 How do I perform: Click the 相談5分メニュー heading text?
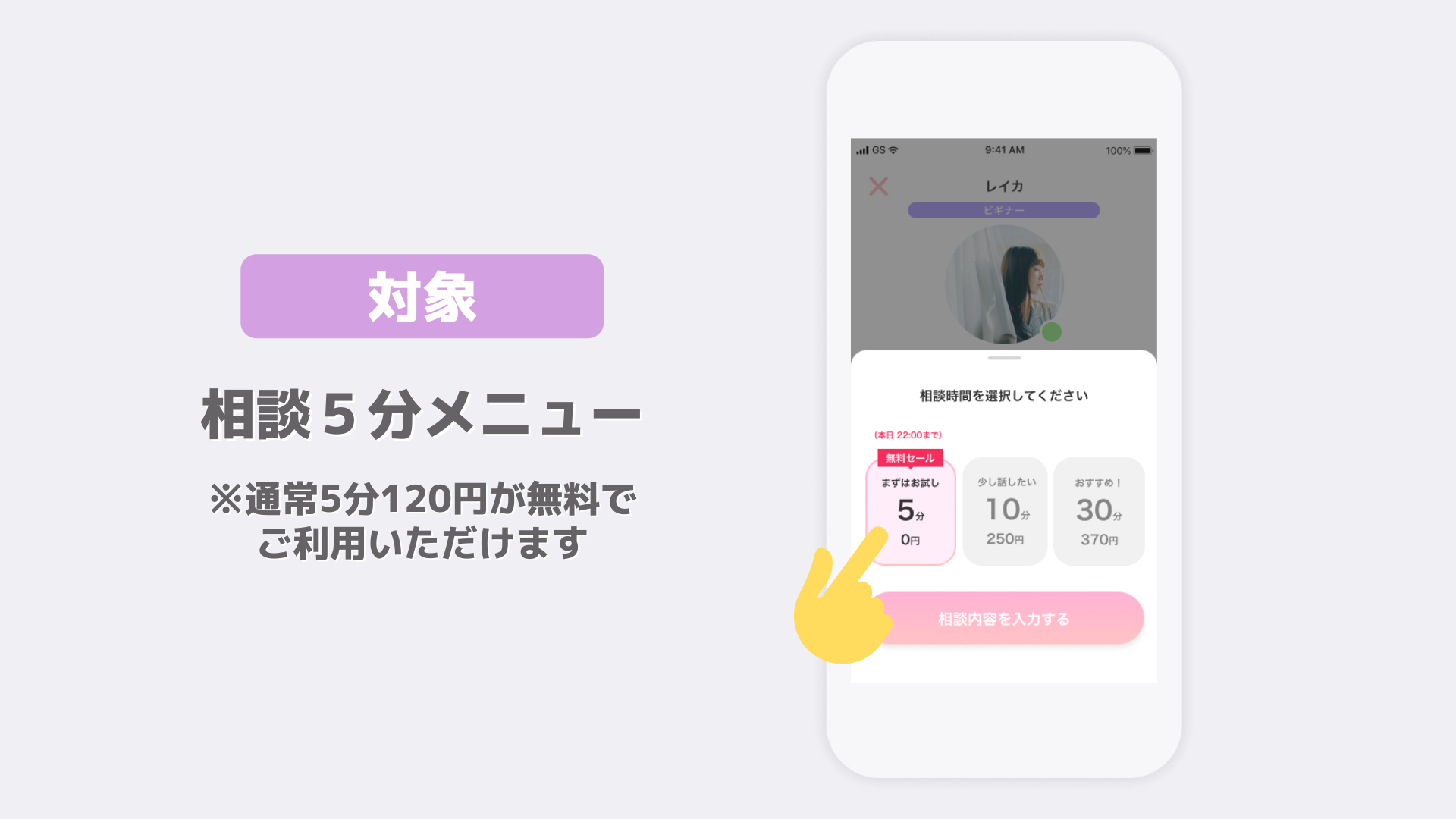422,415
